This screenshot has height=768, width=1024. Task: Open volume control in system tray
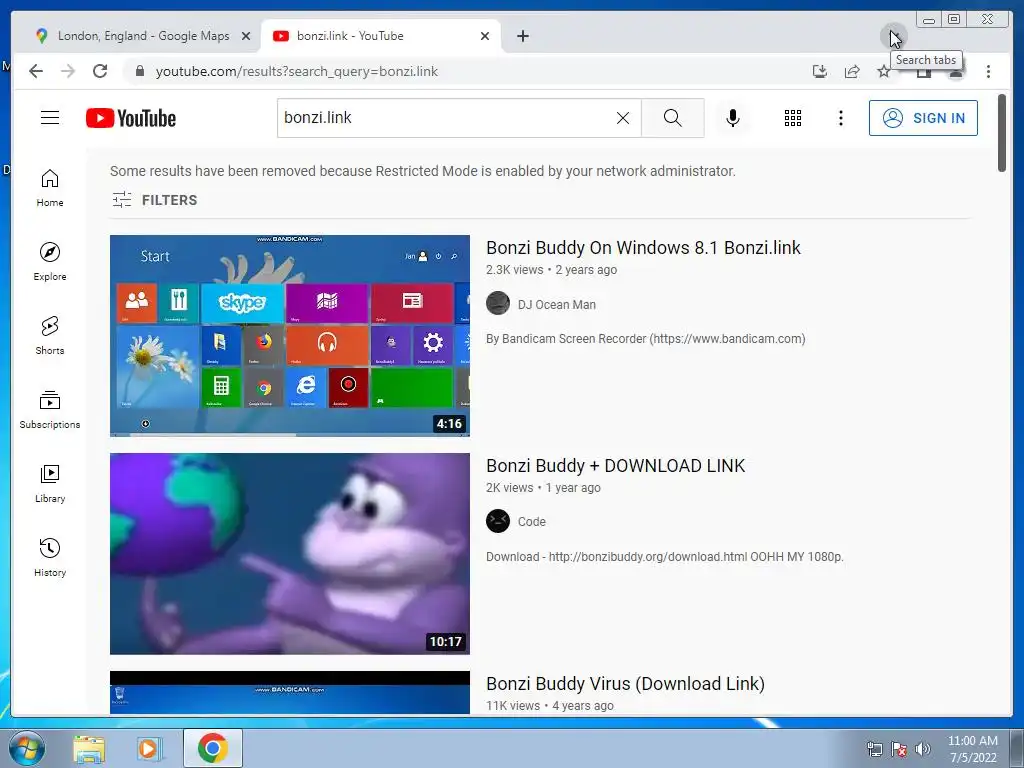coord(923,749)
